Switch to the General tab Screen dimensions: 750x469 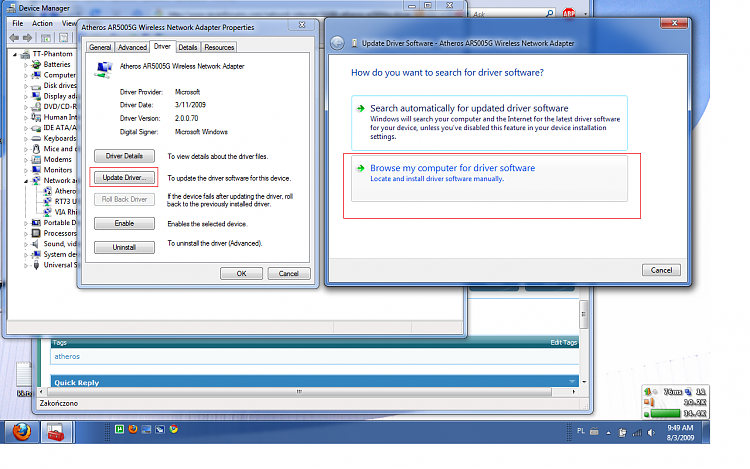(x=100, y=47)
